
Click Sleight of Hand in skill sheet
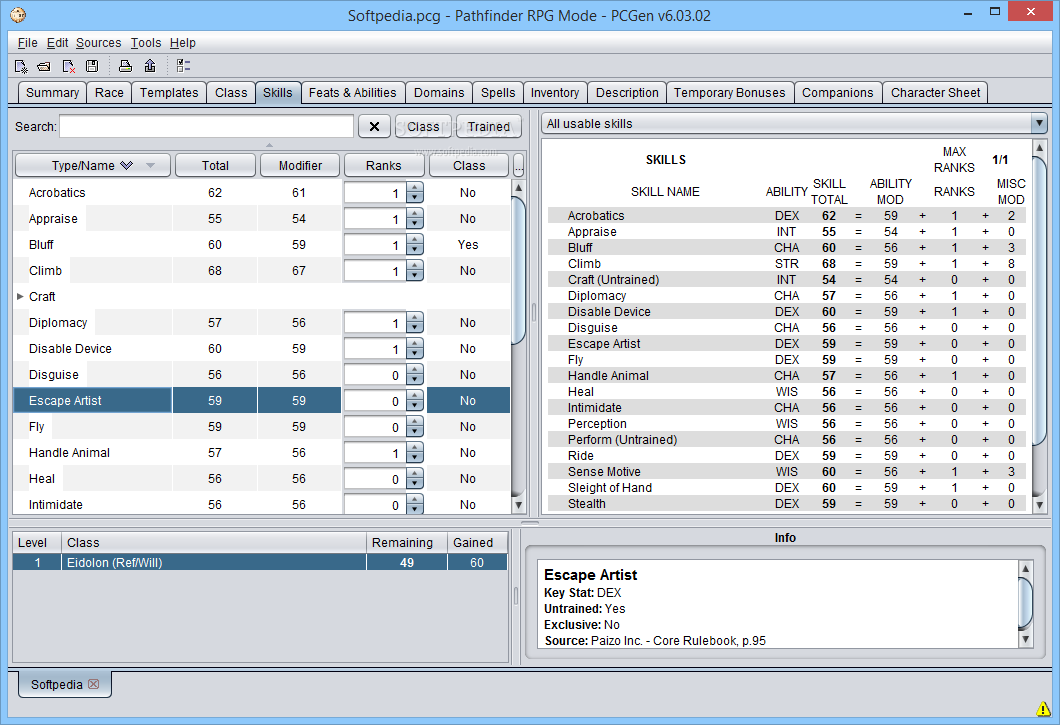pos(610,488)
